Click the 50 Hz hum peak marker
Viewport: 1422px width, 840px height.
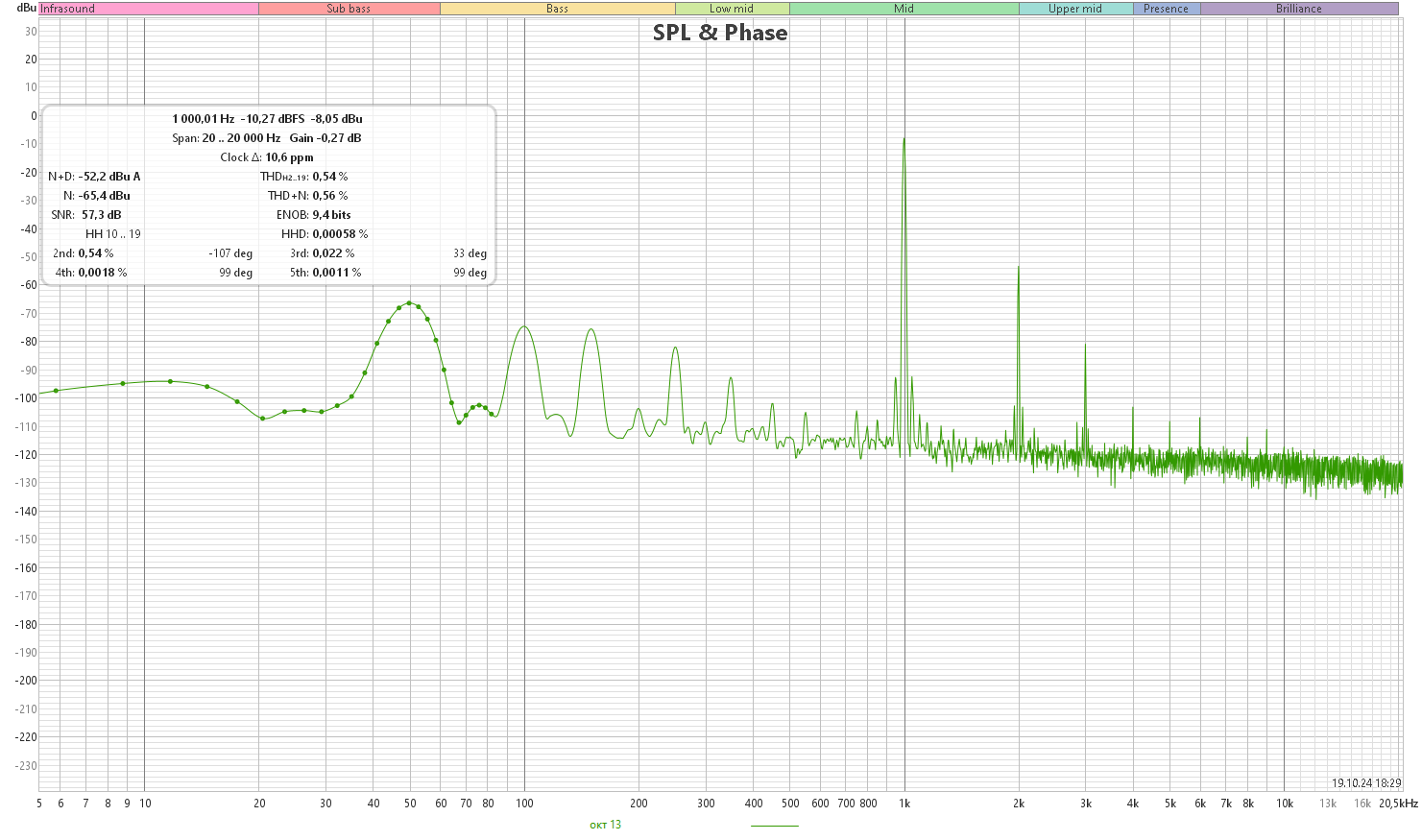(x=409, y=302)
